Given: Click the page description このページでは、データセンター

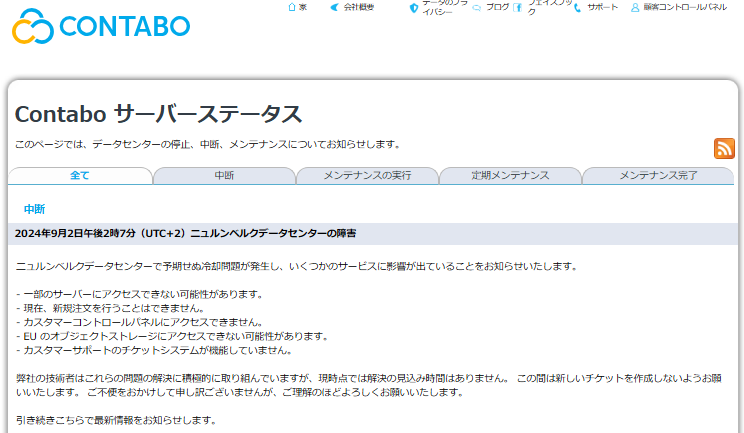Looking at the screenshot, I should (208, 144).
